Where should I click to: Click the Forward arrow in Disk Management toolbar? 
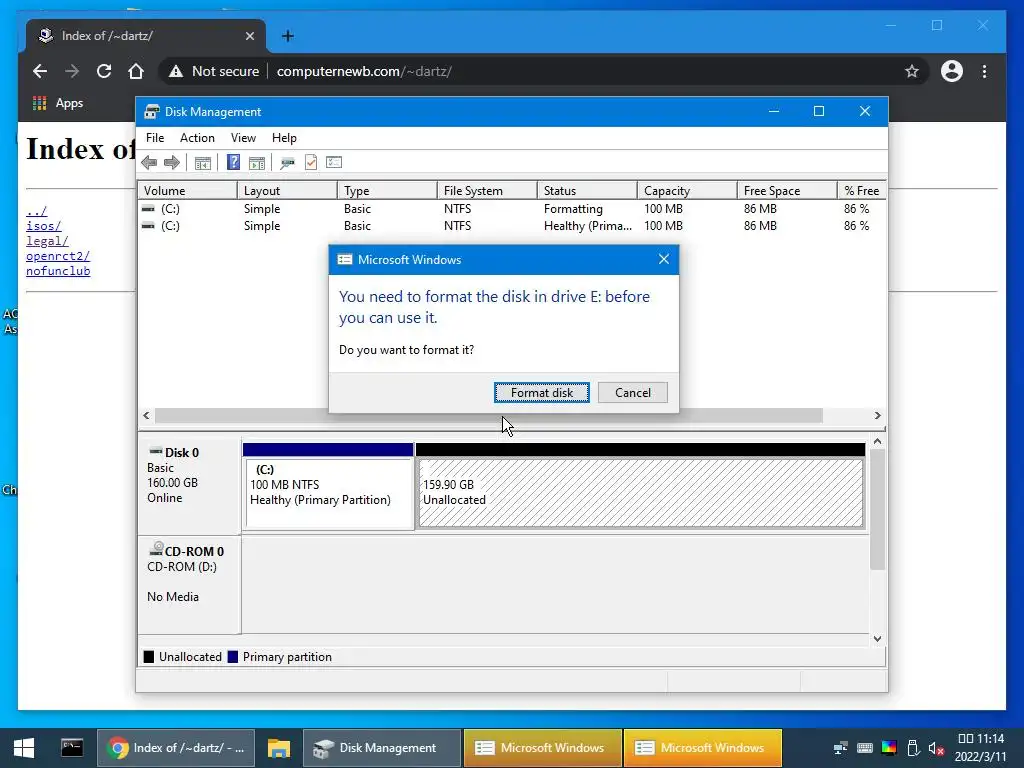(x=172, y=163)
